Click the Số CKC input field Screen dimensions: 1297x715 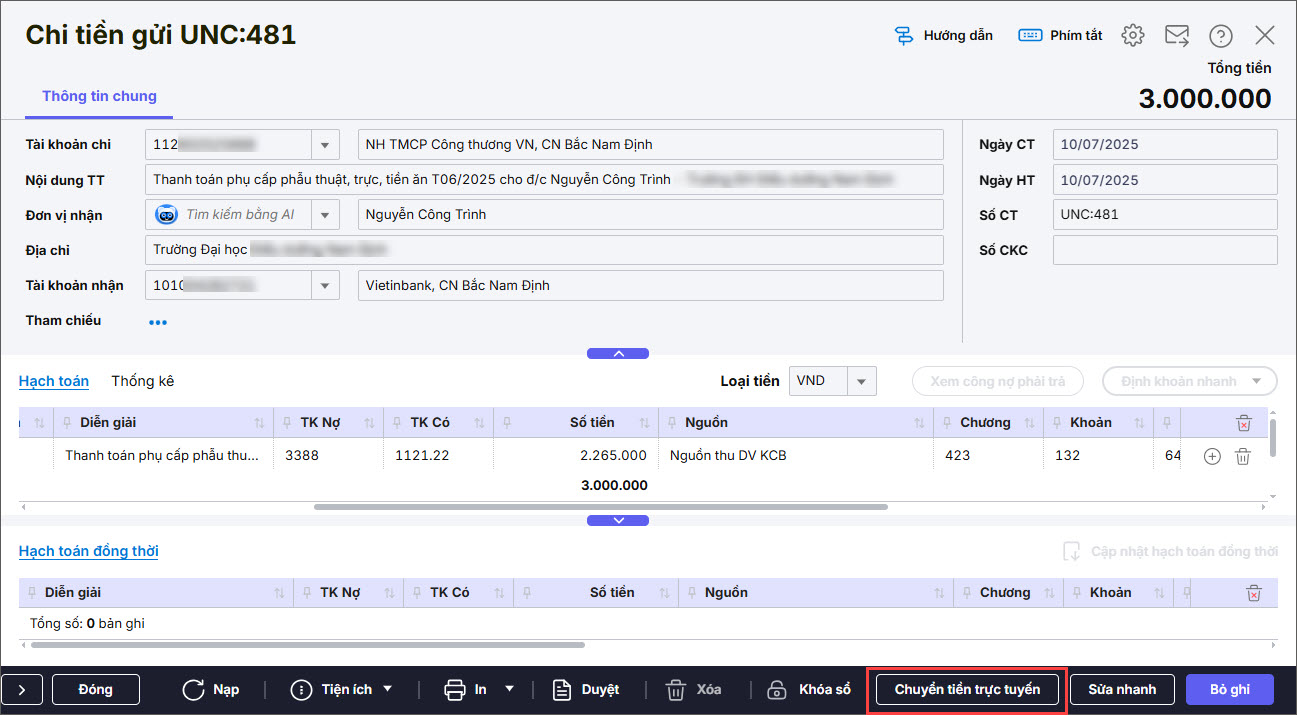click(1164, 250)
